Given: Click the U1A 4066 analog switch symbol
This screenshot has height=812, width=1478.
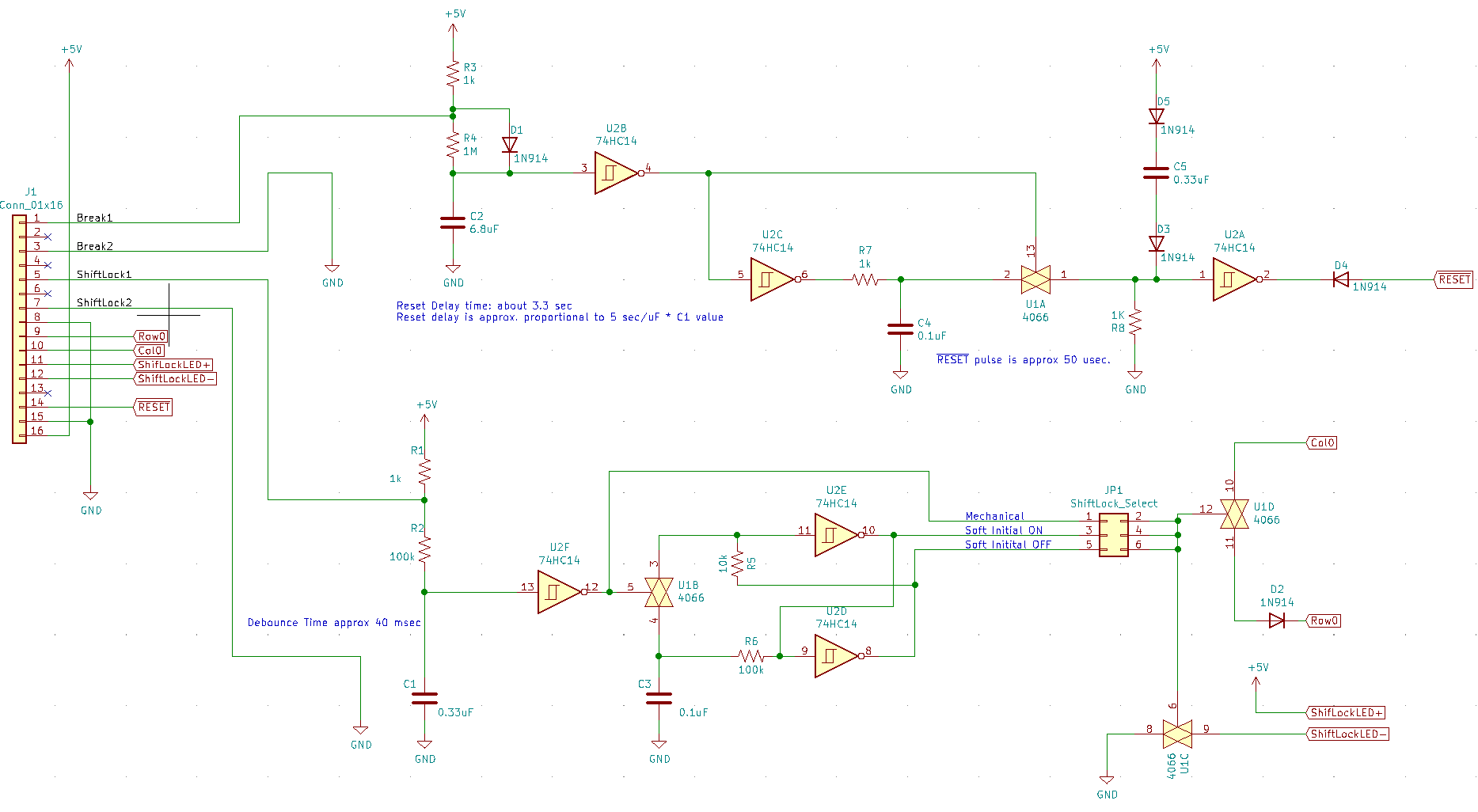Looking at the screenshot, I should (1035, 279).
